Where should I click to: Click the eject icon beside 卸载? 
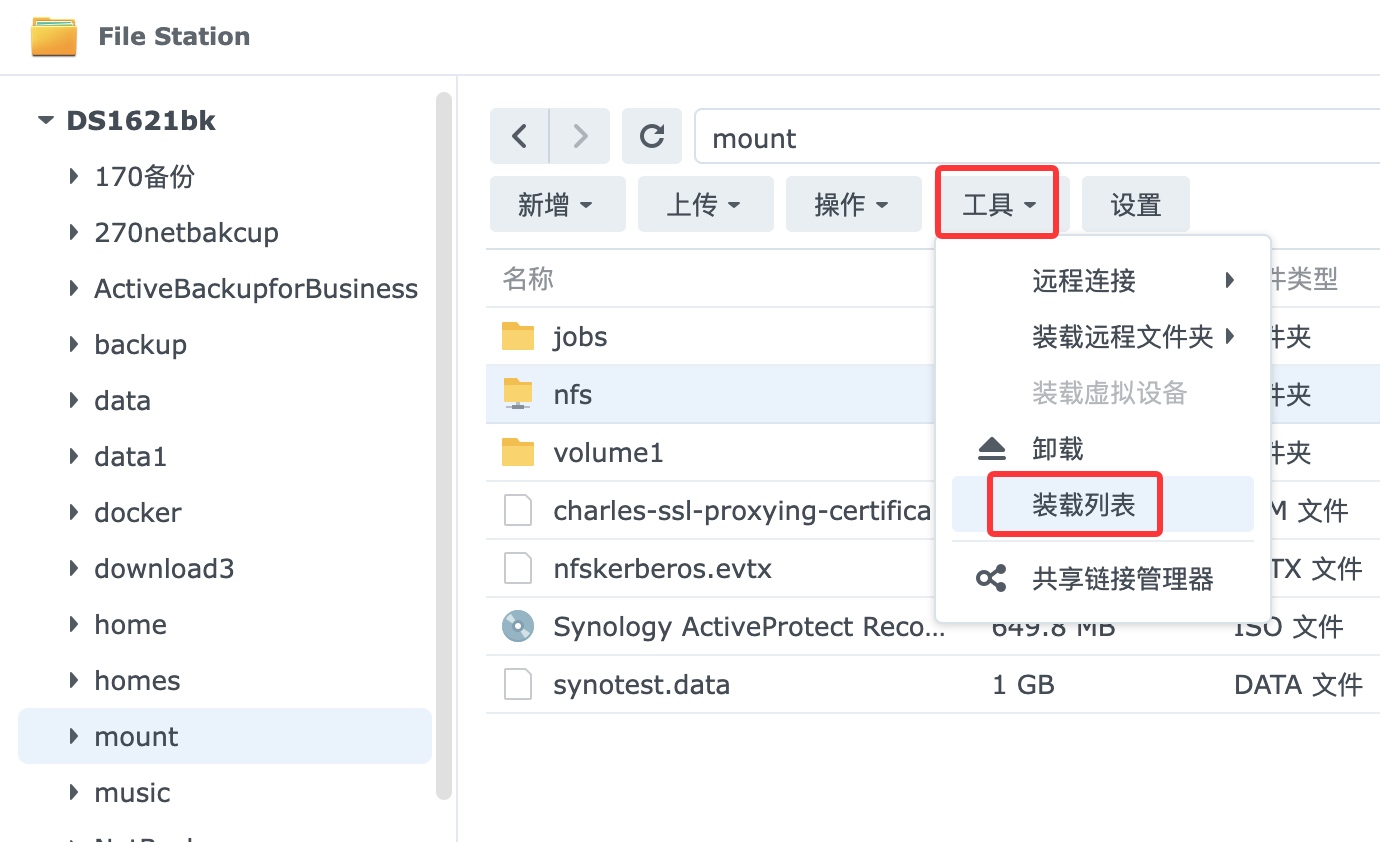[x=991, y=450]
